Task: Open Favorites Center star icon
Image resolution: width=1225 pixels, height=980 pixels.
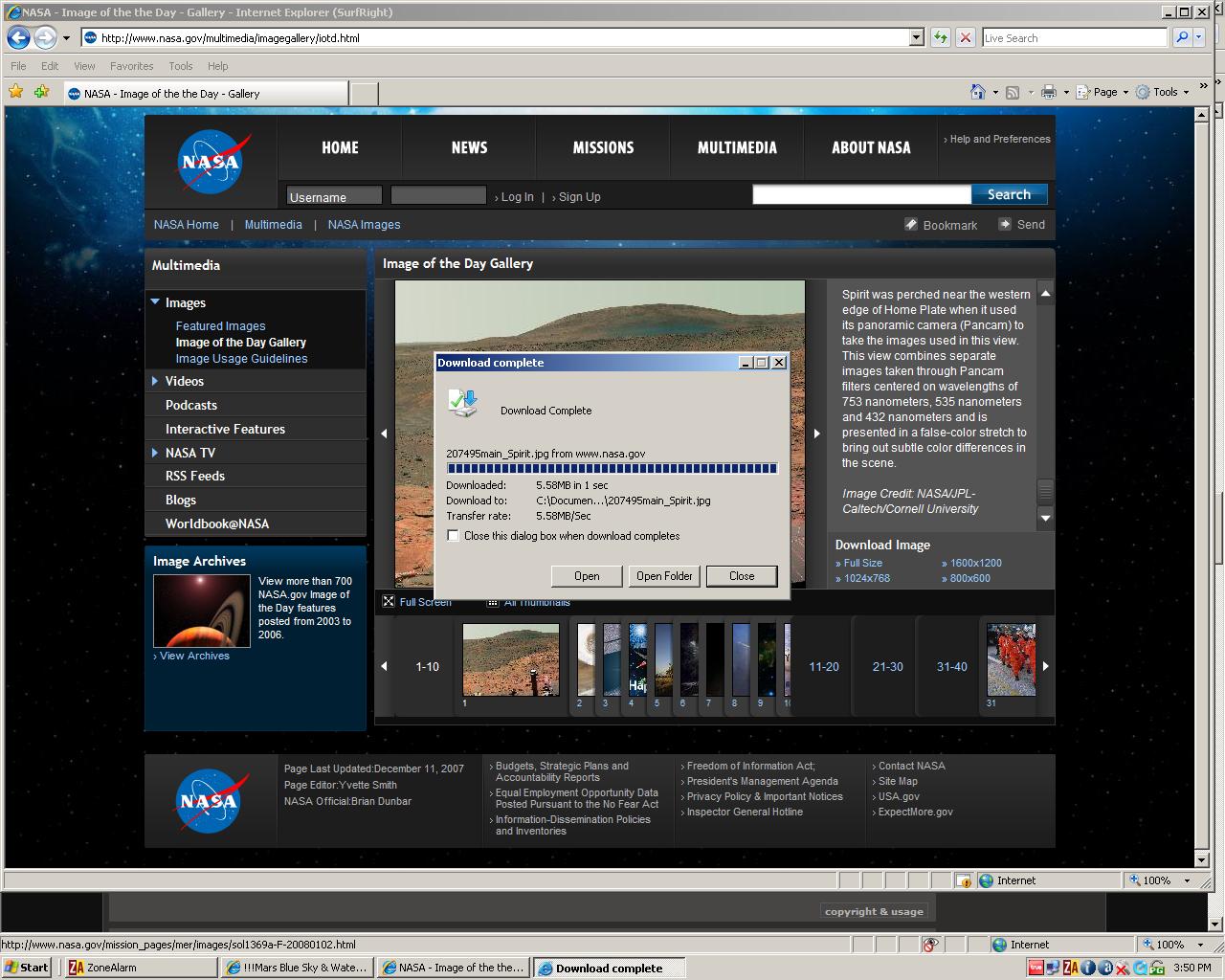Action: tap(15, 92)
